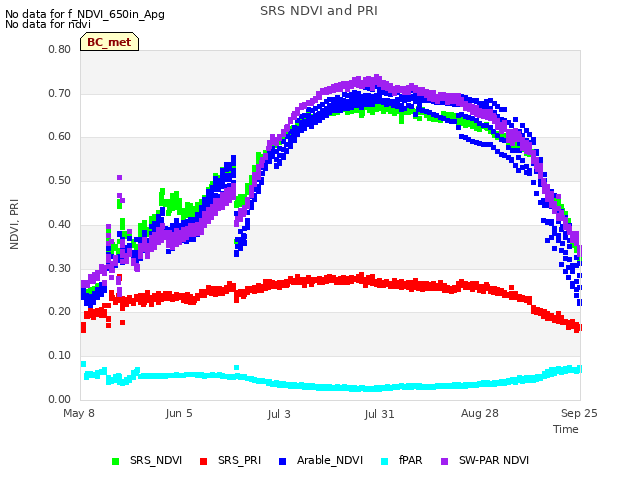Select the fPAR legend label
Screen dimensions: 640x480
coord(410,460)
